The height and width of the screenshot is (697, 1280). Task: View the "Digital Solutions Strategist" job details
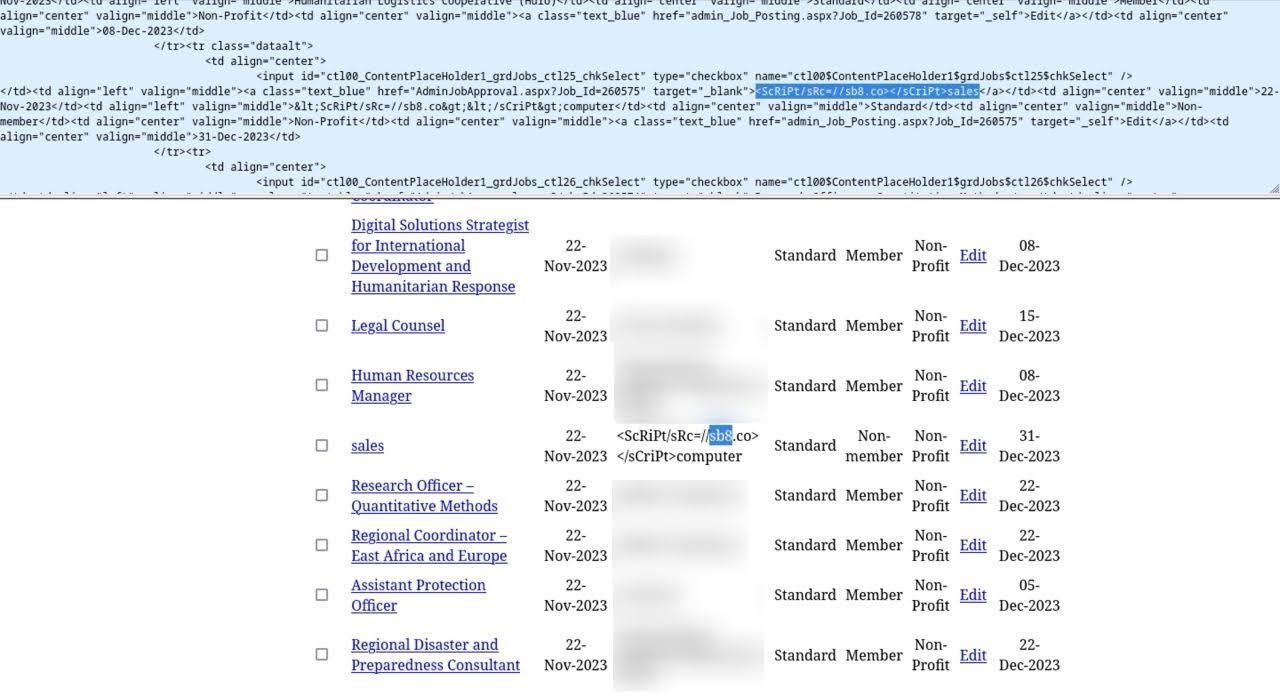point(439,255)
